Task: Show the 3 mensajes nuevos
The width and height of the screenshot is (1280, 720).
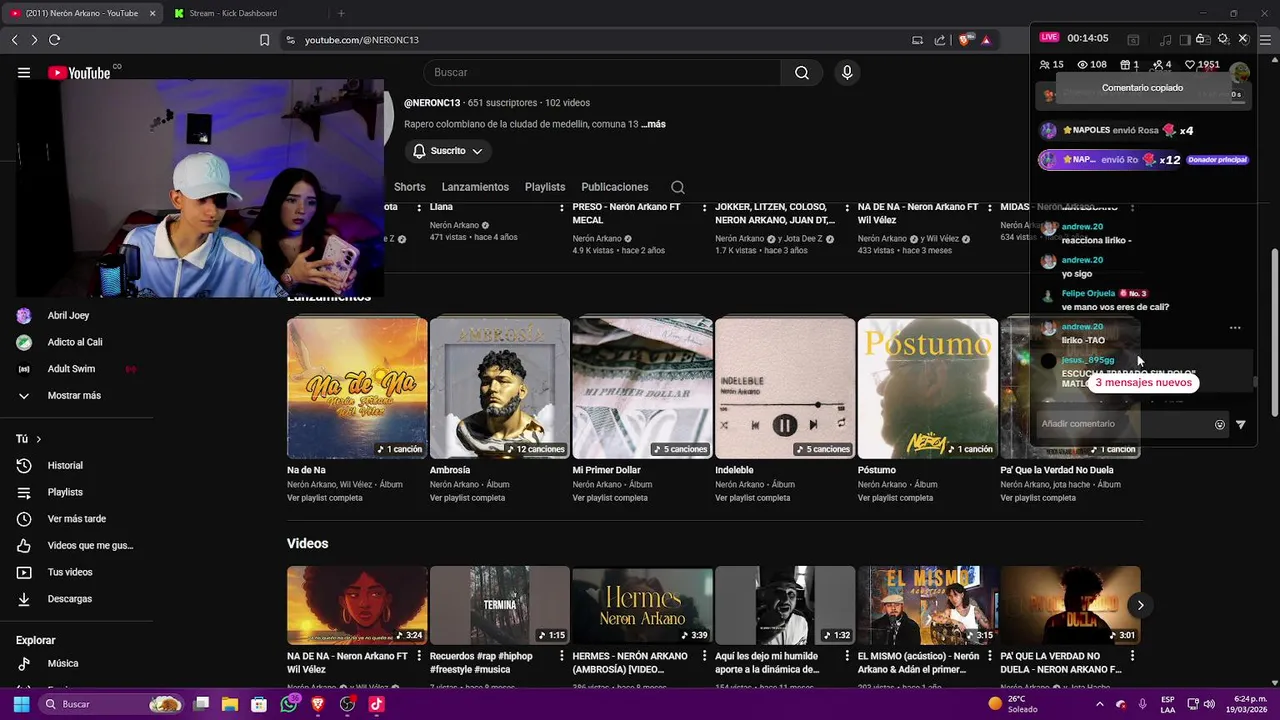Action: point(1143,382)
